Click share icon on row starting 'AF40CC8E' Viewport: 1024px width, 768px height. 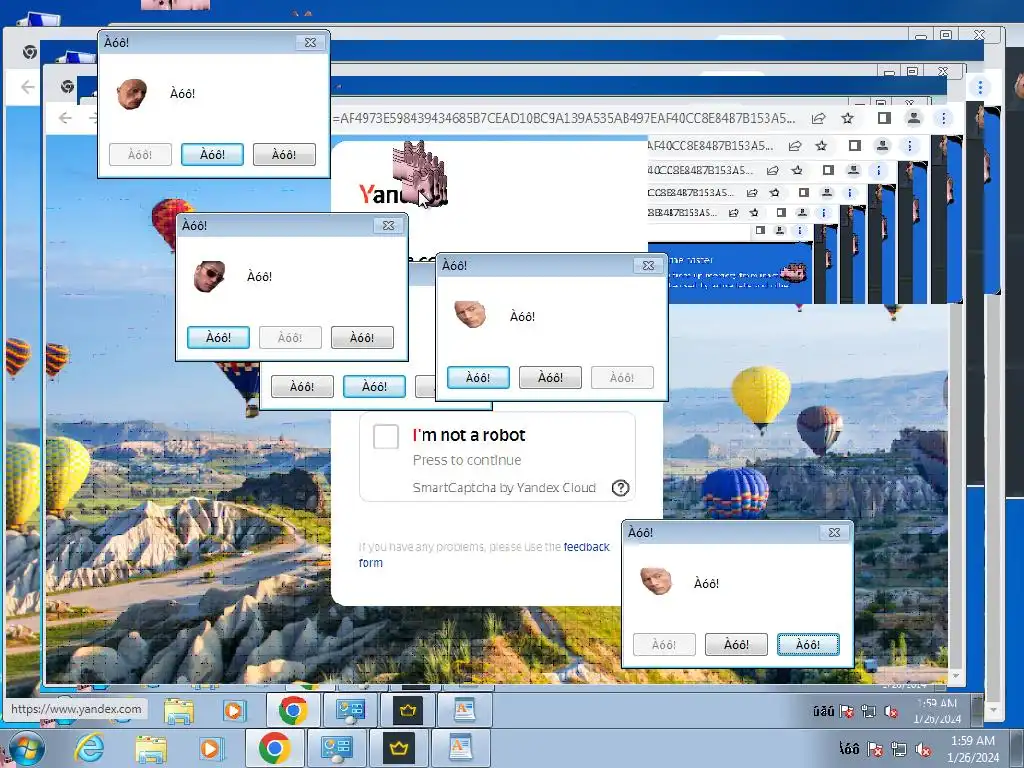point(795,146)
